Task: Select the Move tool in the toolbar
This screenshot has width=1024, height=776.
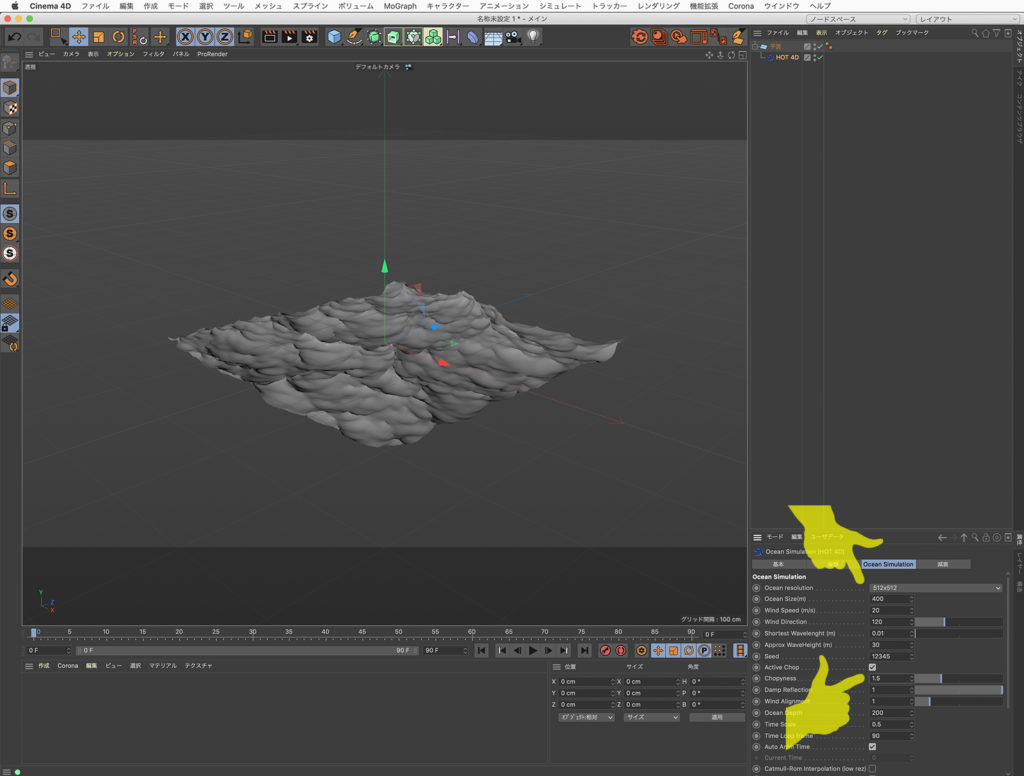Action: click(79, 37)
